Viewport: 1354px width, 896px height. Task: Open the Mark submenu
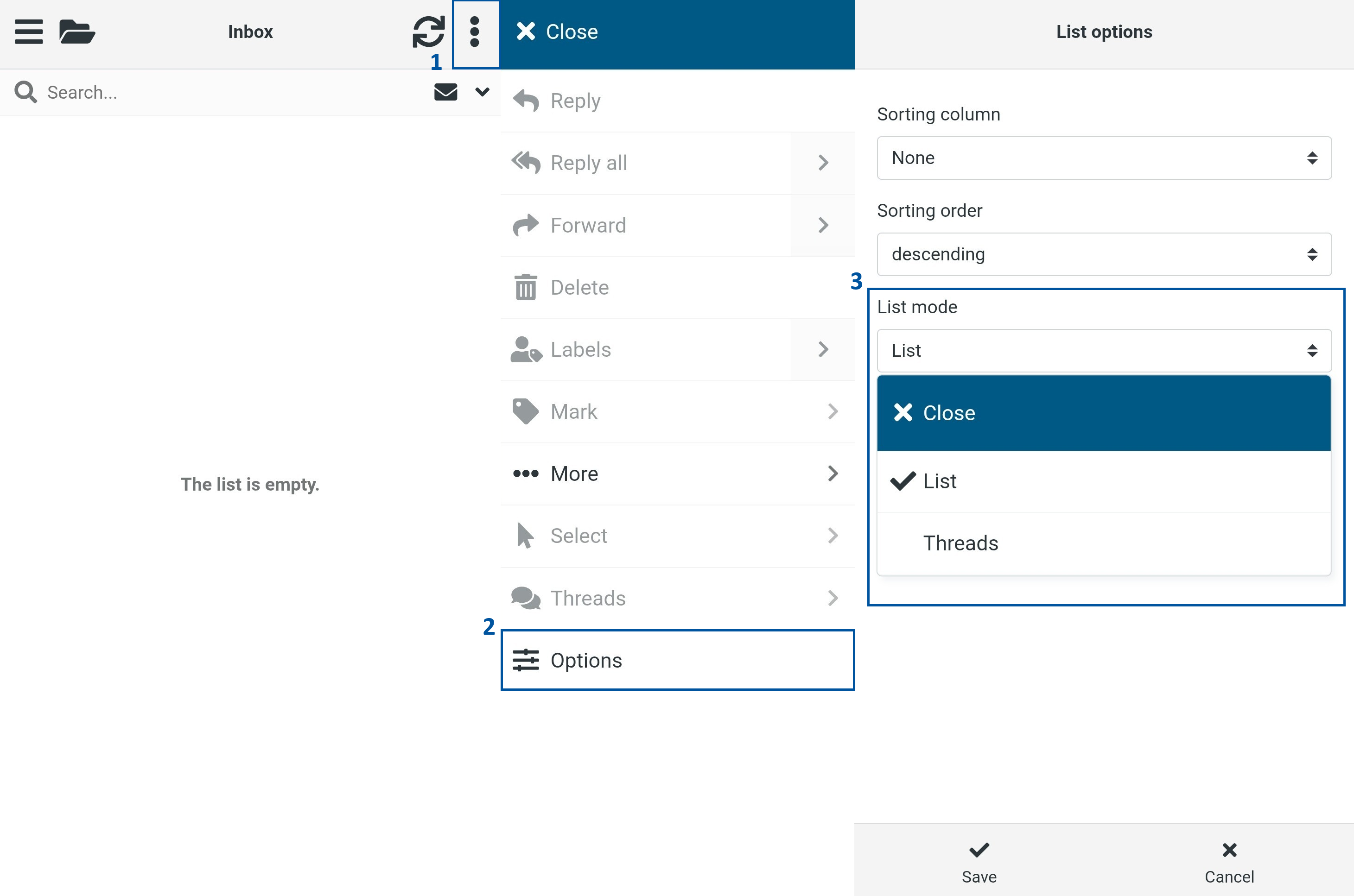click(x=677, y=411)
